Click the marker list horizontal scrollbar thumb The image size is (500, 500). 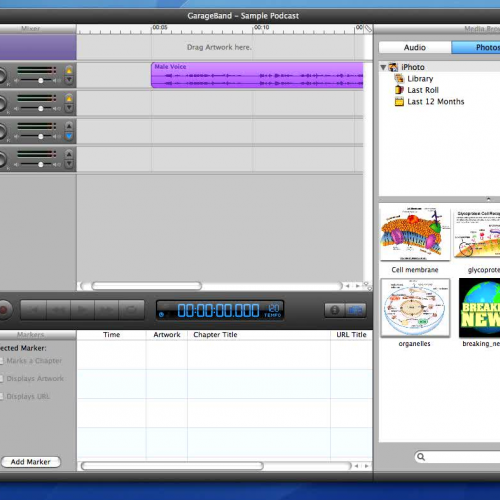172,466
